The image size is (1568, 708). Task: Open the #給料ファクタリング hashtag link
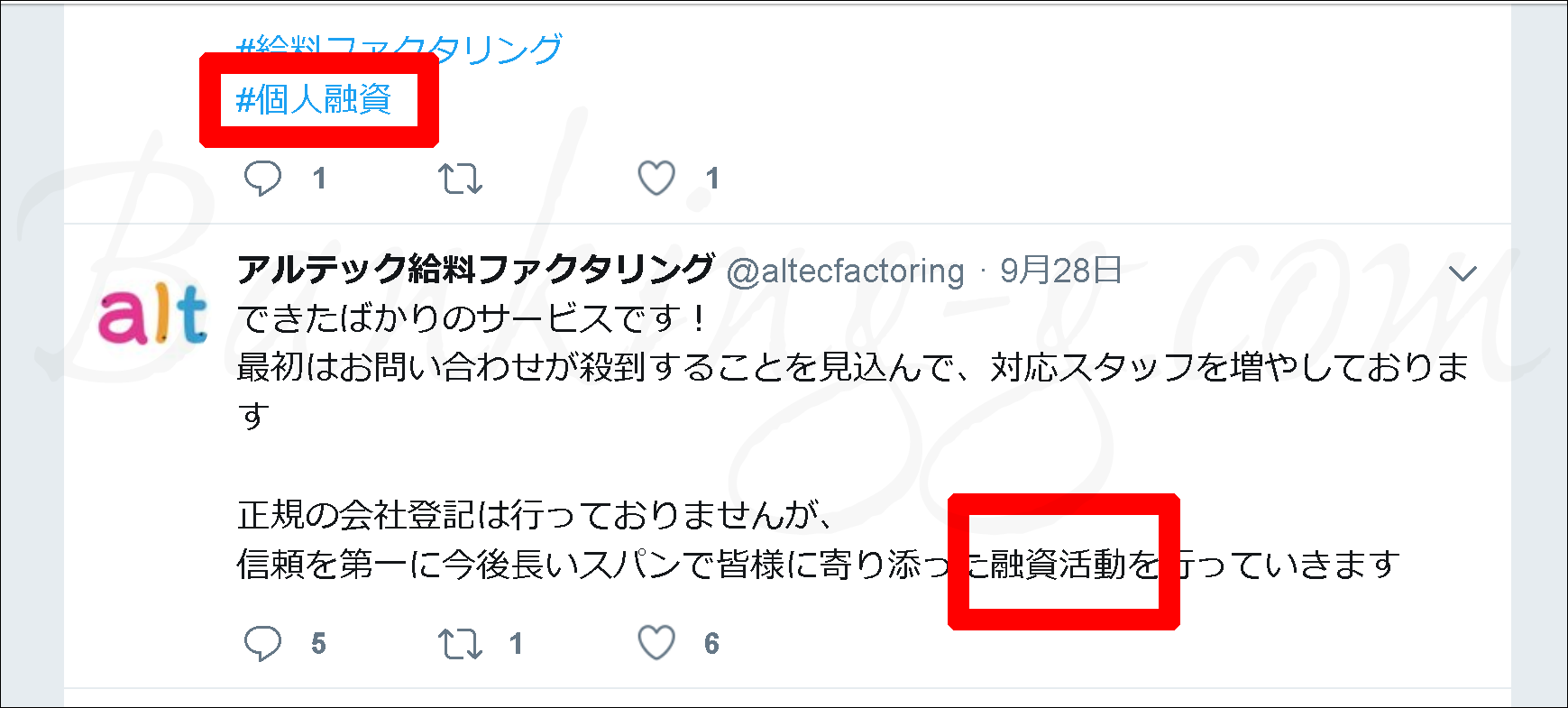(399, 49)
